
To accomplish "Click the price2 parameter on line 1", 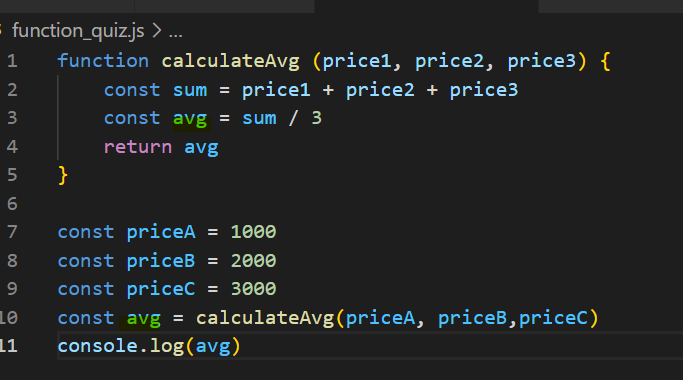I will pos(450,61).
